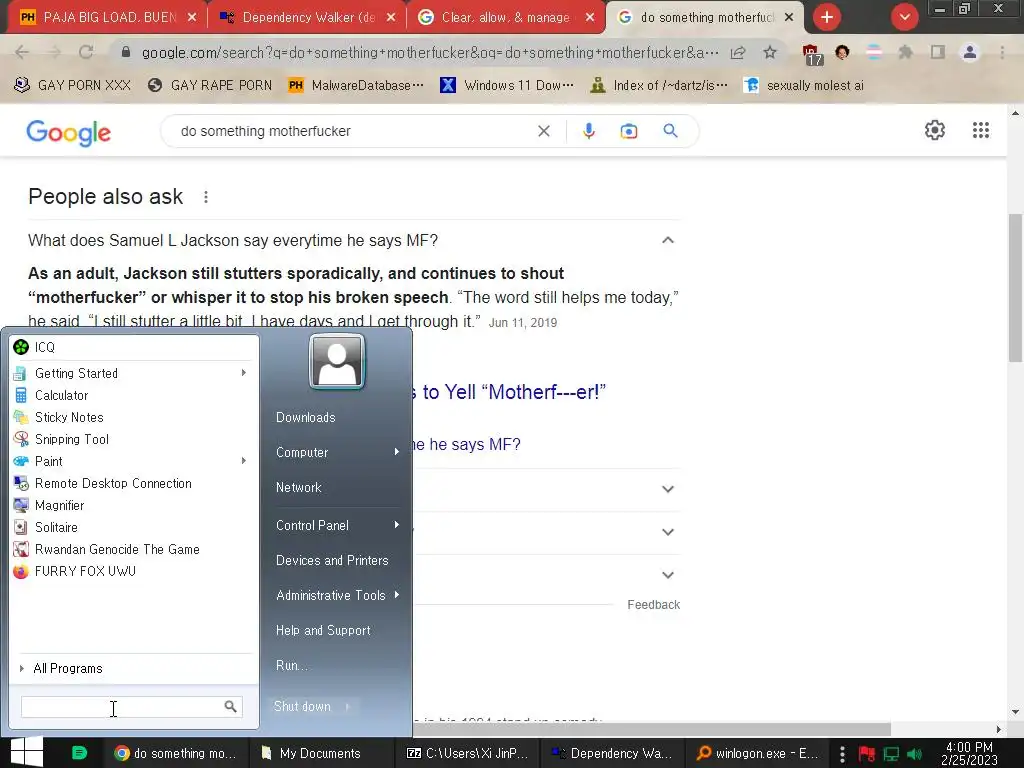1024x768 pixels.
Task: Open side panel icon in toolbar
Action: point(938,53)
